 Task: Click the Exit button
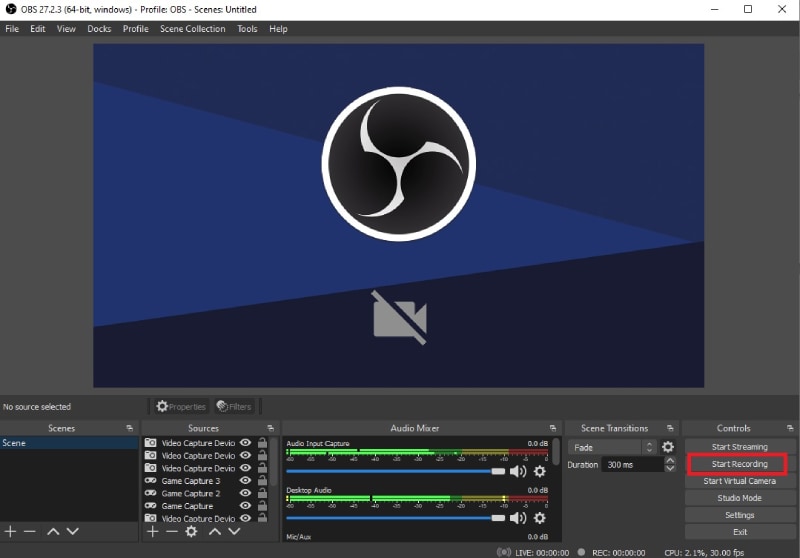(739, 532)
